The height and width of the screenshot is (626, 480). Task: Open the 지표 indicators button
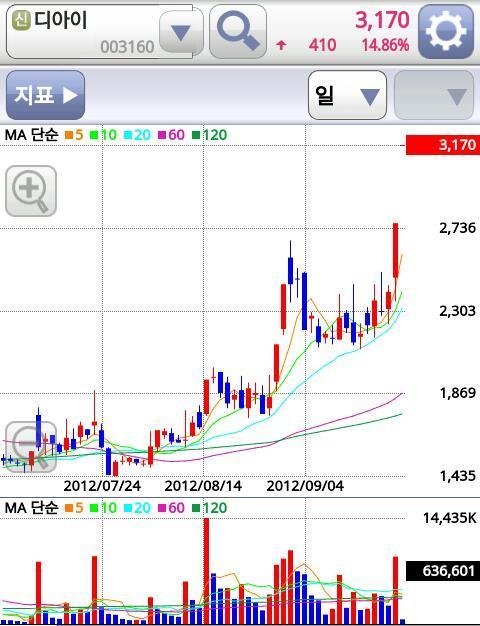click(46, 95)
